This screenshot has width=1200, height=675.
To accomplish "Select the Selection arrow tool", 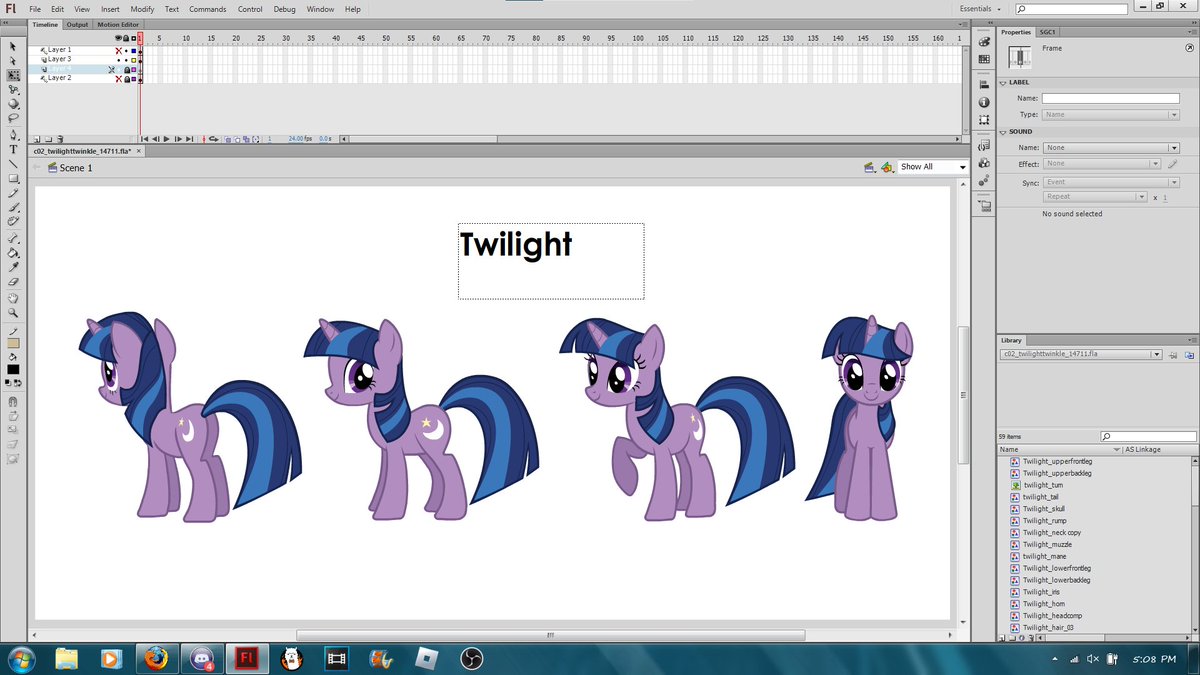I will coord(13,46).
